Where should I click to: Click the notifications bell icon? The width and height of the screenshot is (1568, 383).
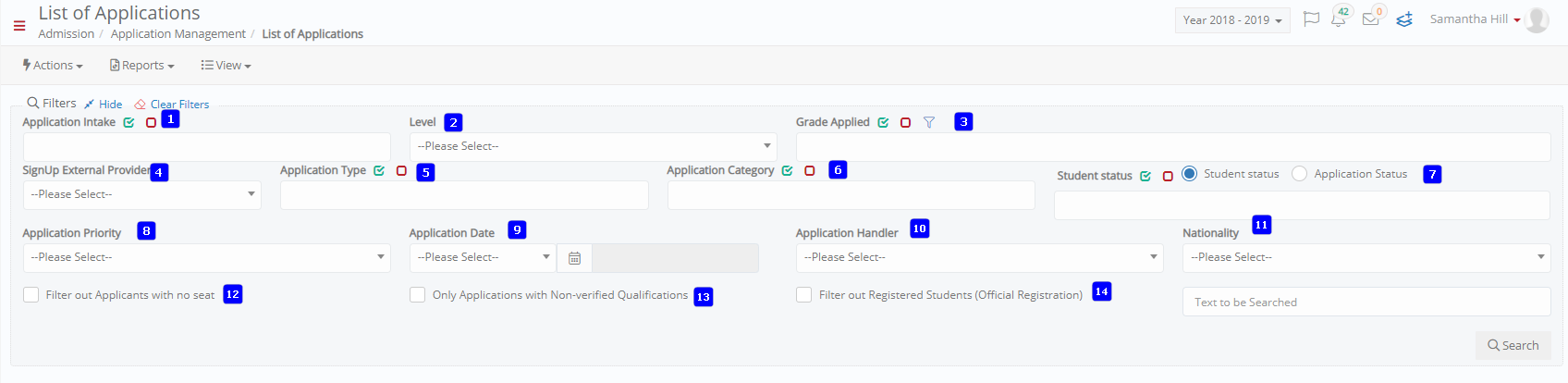[1338, 19]
